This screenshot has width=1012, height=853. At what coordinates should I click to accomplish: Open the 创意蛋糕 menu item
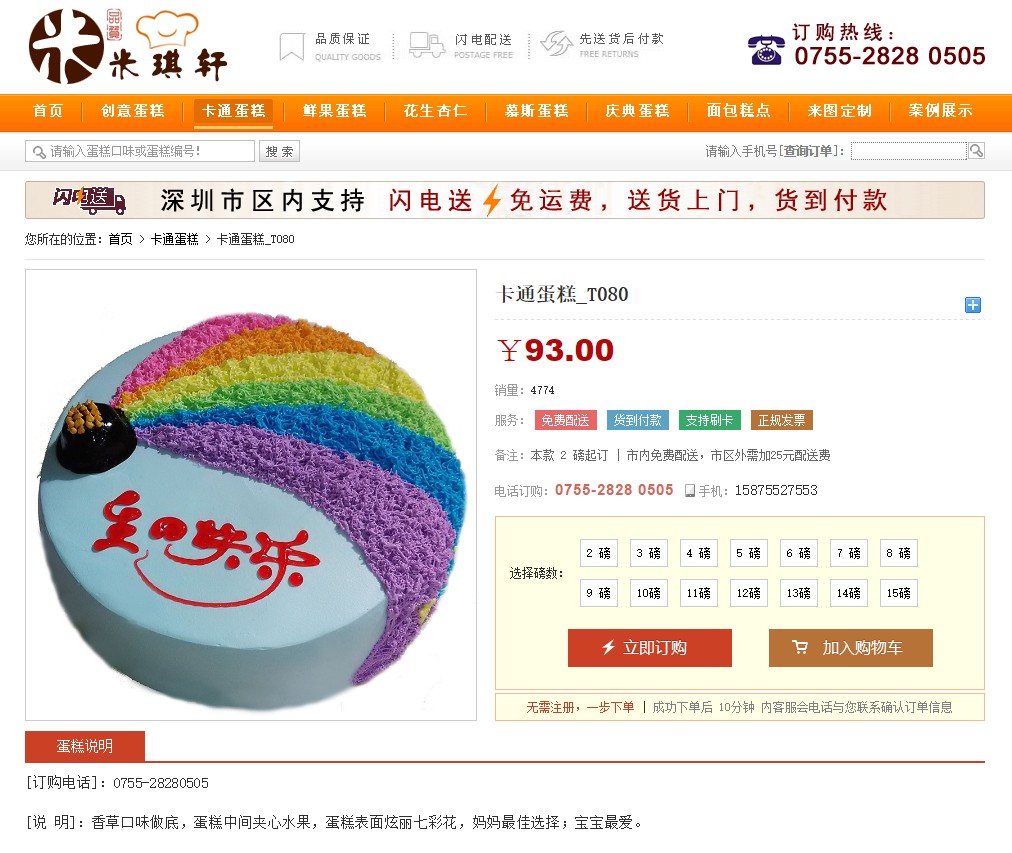pyautogui.click(x=133, y=111)
